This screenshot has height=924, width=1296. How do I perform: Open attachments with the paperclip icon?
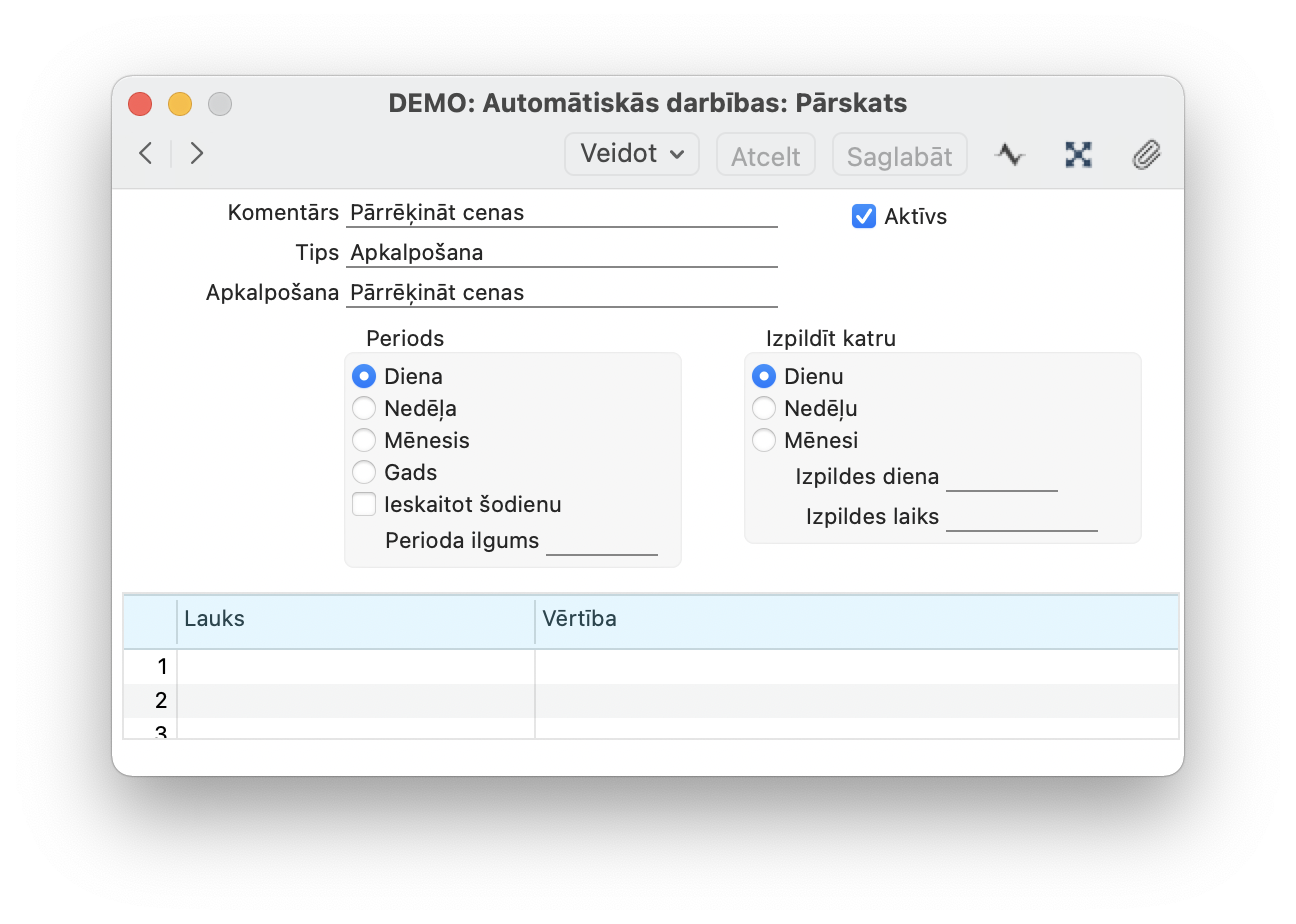[1146, 155]
